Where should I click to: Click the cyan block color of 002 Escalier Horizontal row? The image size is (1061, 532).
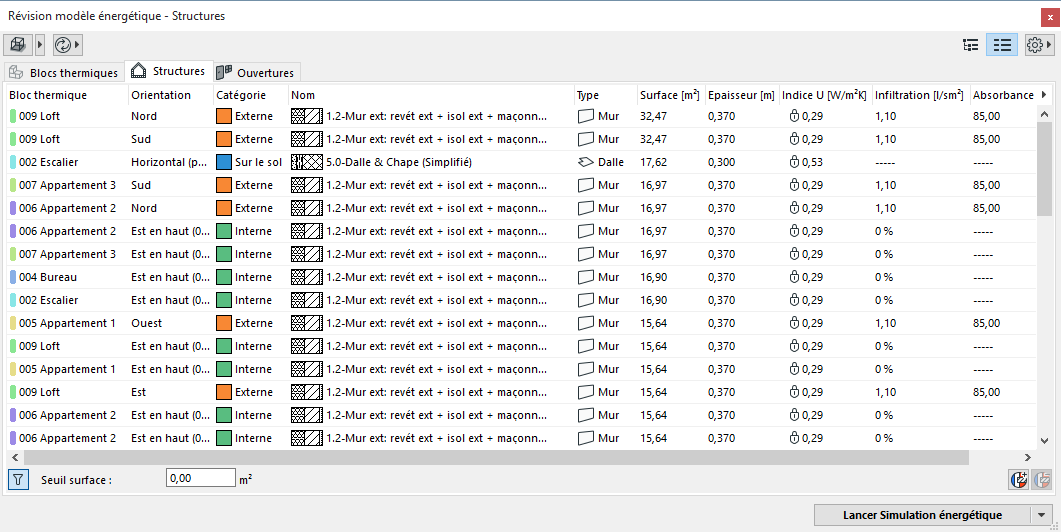pos(13,162)
